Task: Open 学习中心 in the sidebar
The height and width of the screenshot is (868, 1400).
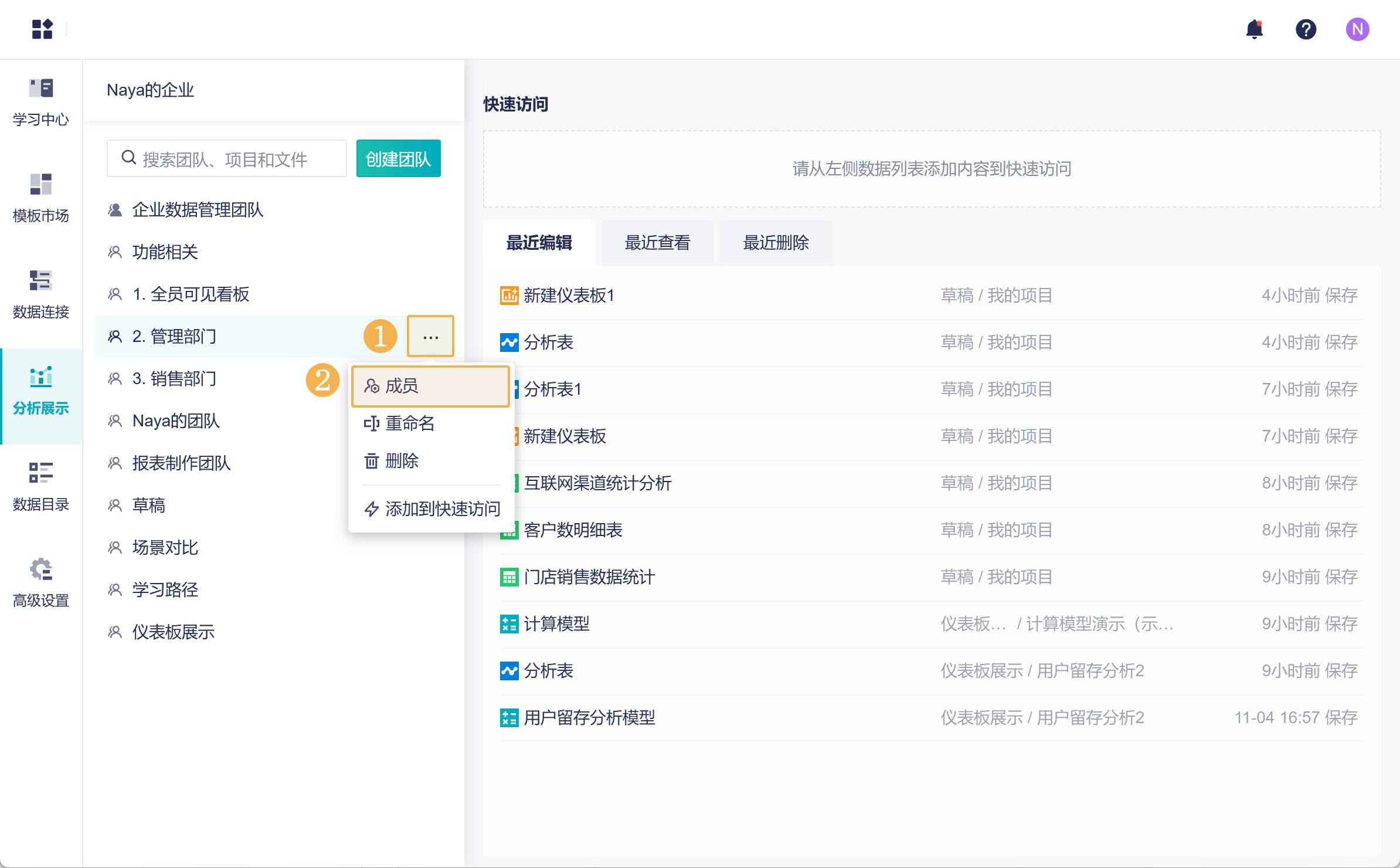Action: pyautogui.click(x=41, y=103)
